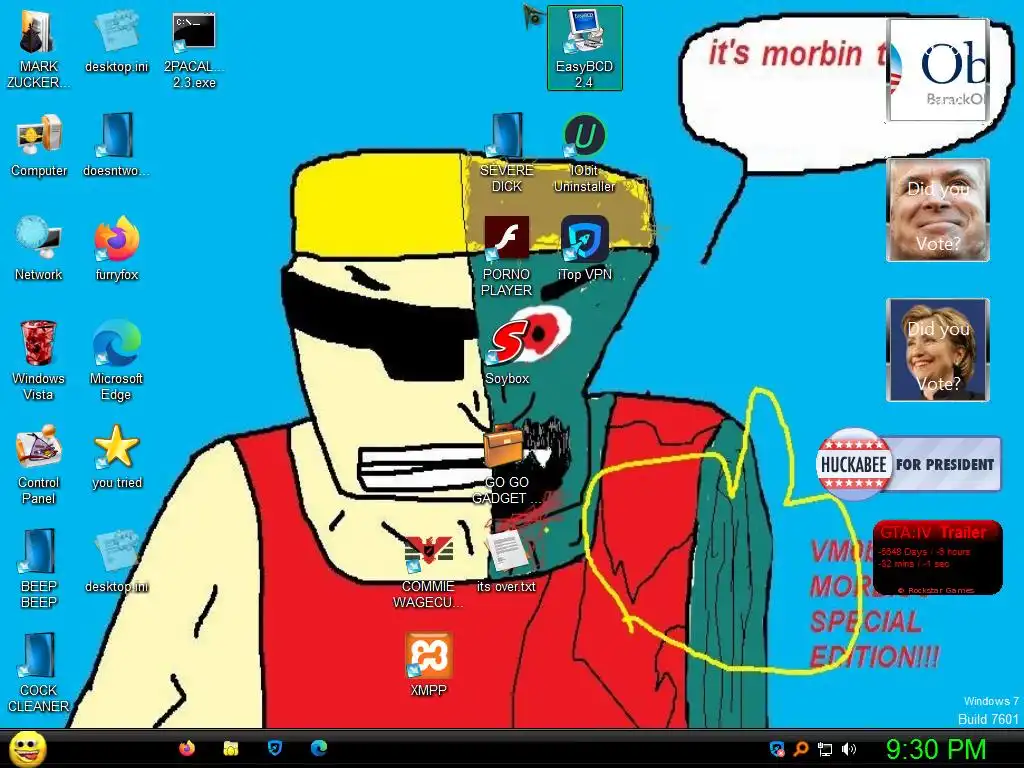Open the its over.txt file
The image size is (1024, 768).
[507, 560]
